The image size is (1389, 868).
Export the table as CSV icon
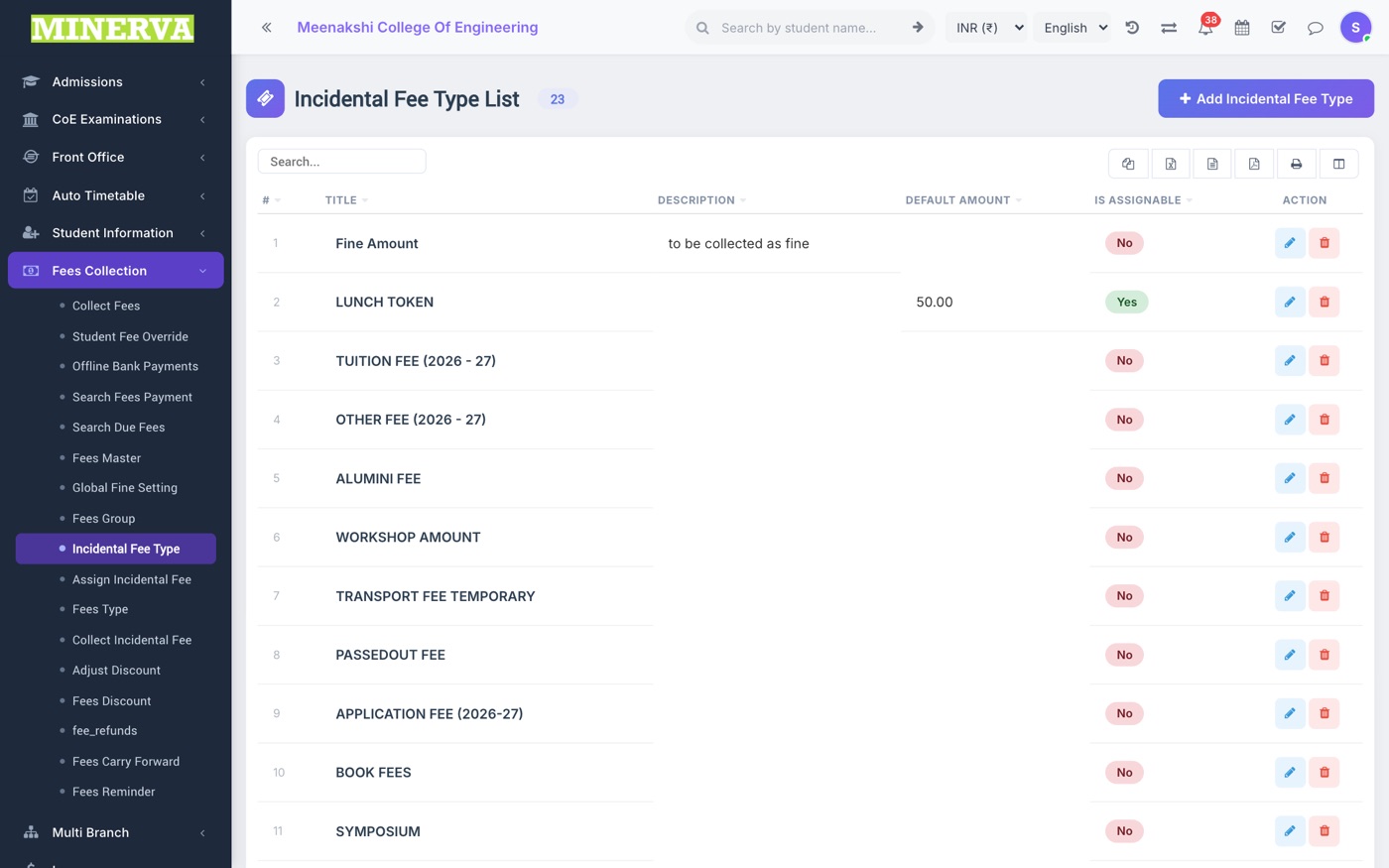tap(1212, 164)
